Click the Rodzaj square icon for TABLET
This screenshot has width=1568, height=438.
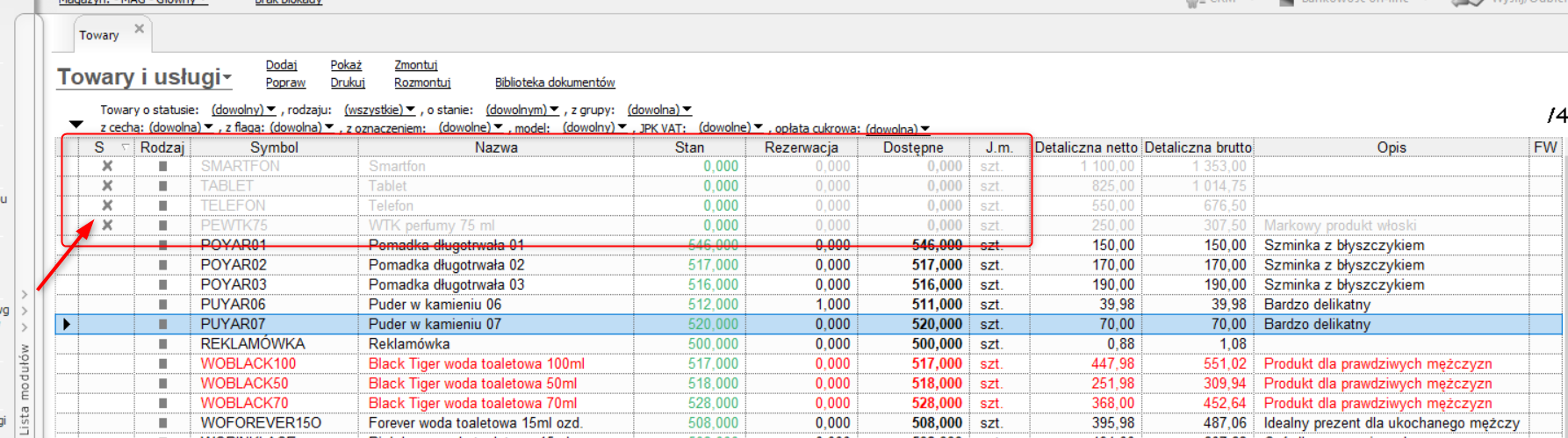162,185
